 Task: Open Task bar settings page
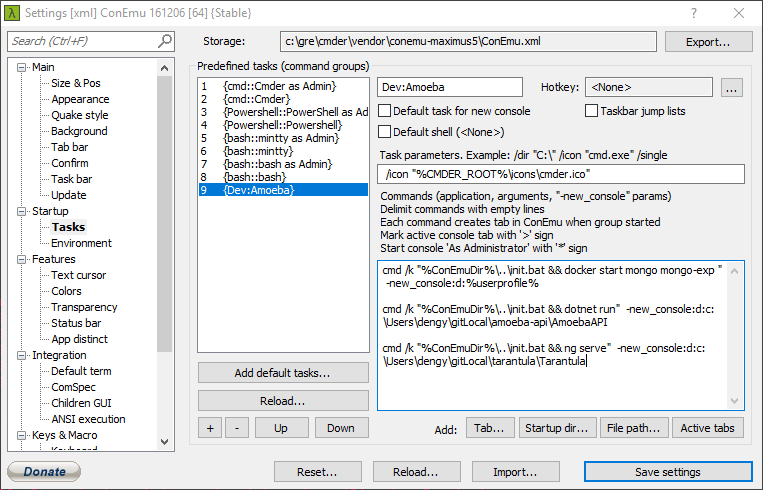click(72, 180)
